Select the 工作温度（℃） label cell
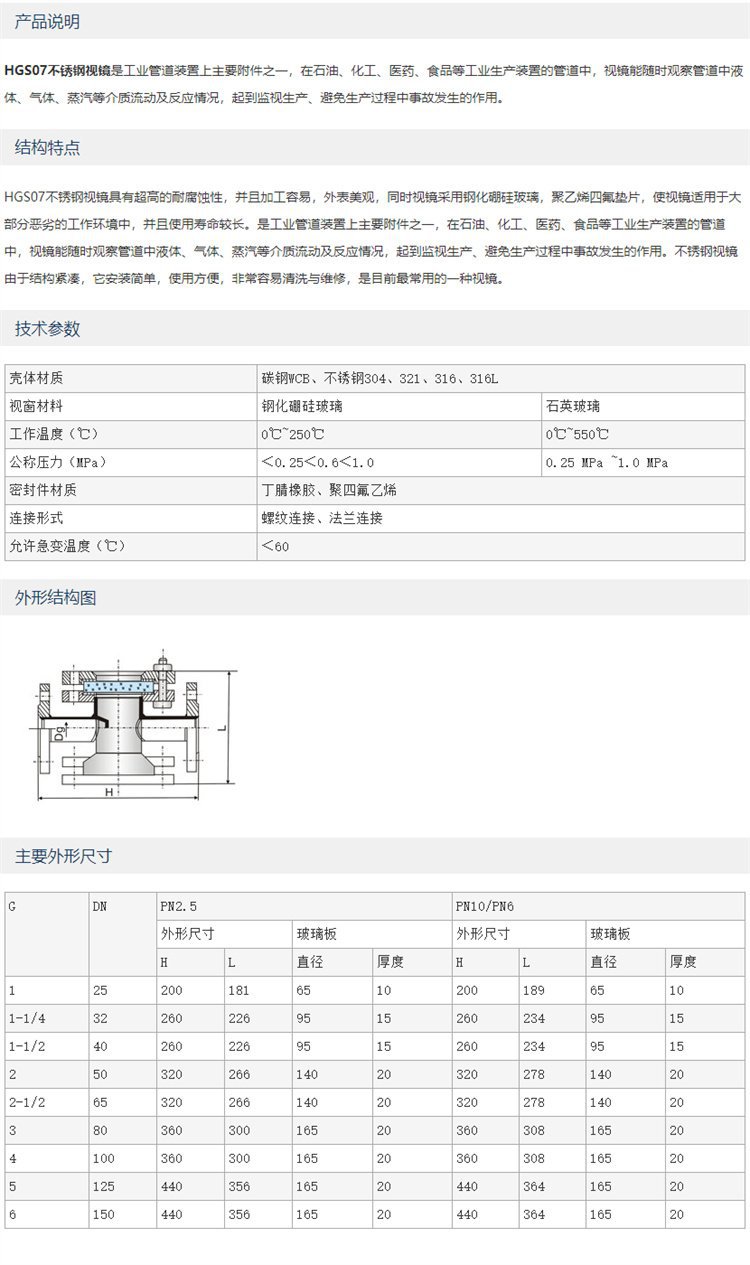The width and height of the screenshot is (750, 1265). click(x=131, y=434)
